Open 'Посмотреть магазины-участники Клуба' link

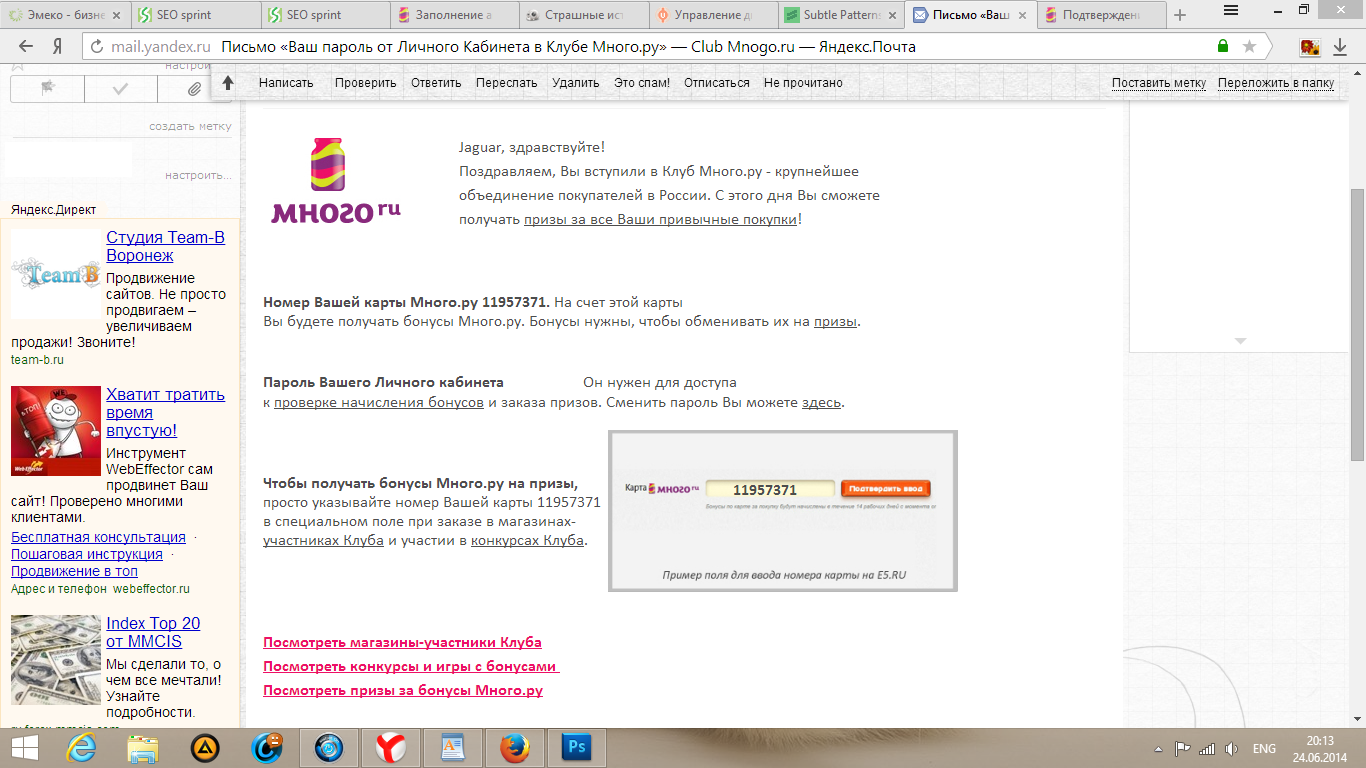[402, 642]
